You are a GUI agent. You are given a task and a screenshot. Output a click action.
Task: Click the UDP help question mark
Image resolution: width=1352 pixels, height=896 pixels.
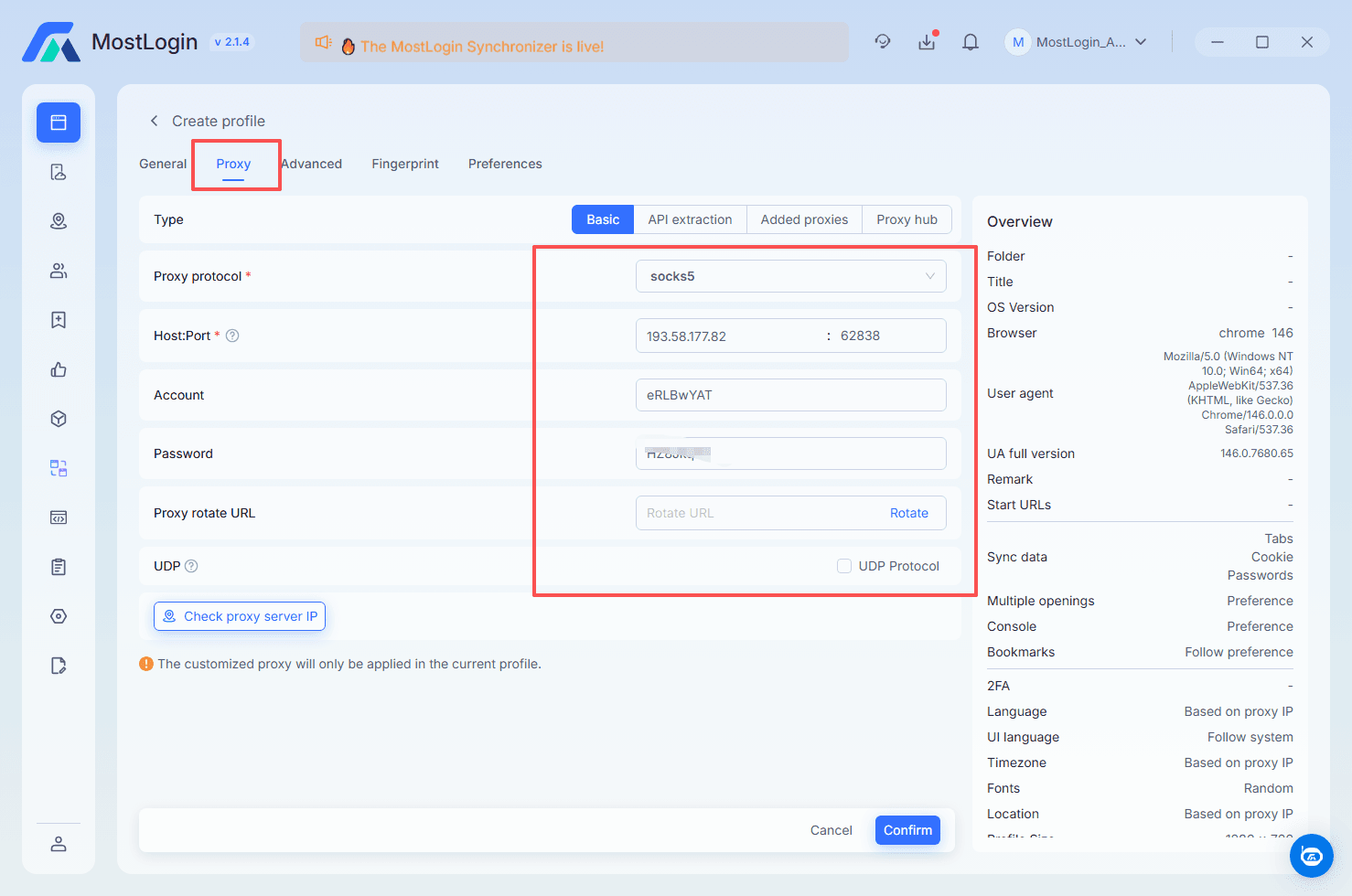coord(191,566)
